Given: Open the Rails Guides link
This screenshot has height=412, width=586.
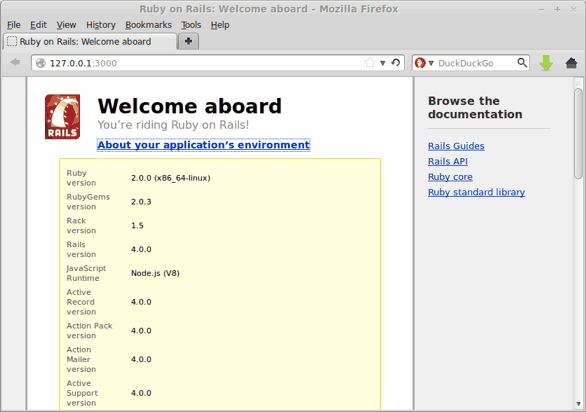Looking at the screenshot, I should click(x=456, y=146).
